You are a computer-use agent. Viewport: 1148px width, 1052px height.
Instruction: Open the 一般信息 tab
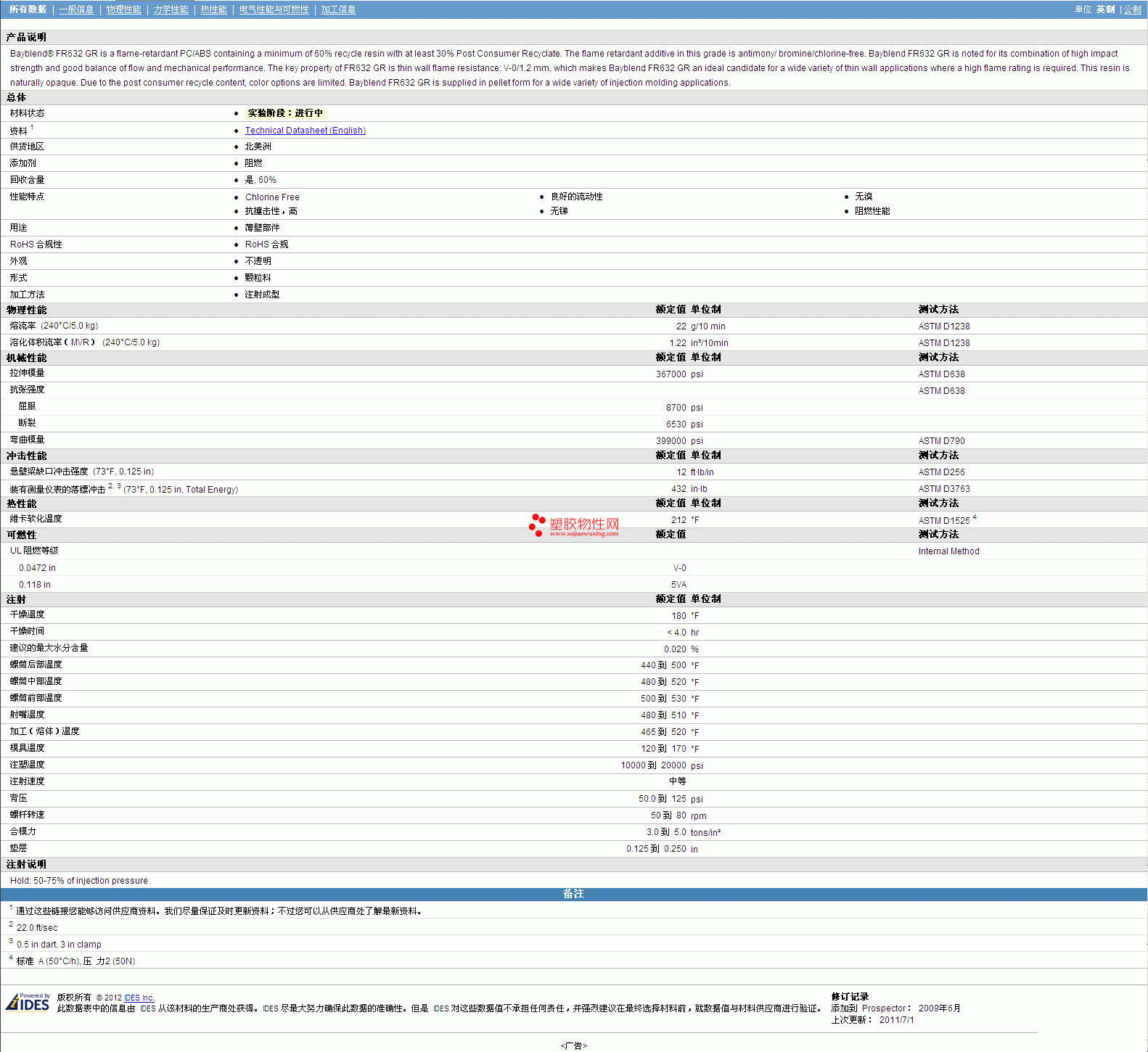[x=76, y=9]
